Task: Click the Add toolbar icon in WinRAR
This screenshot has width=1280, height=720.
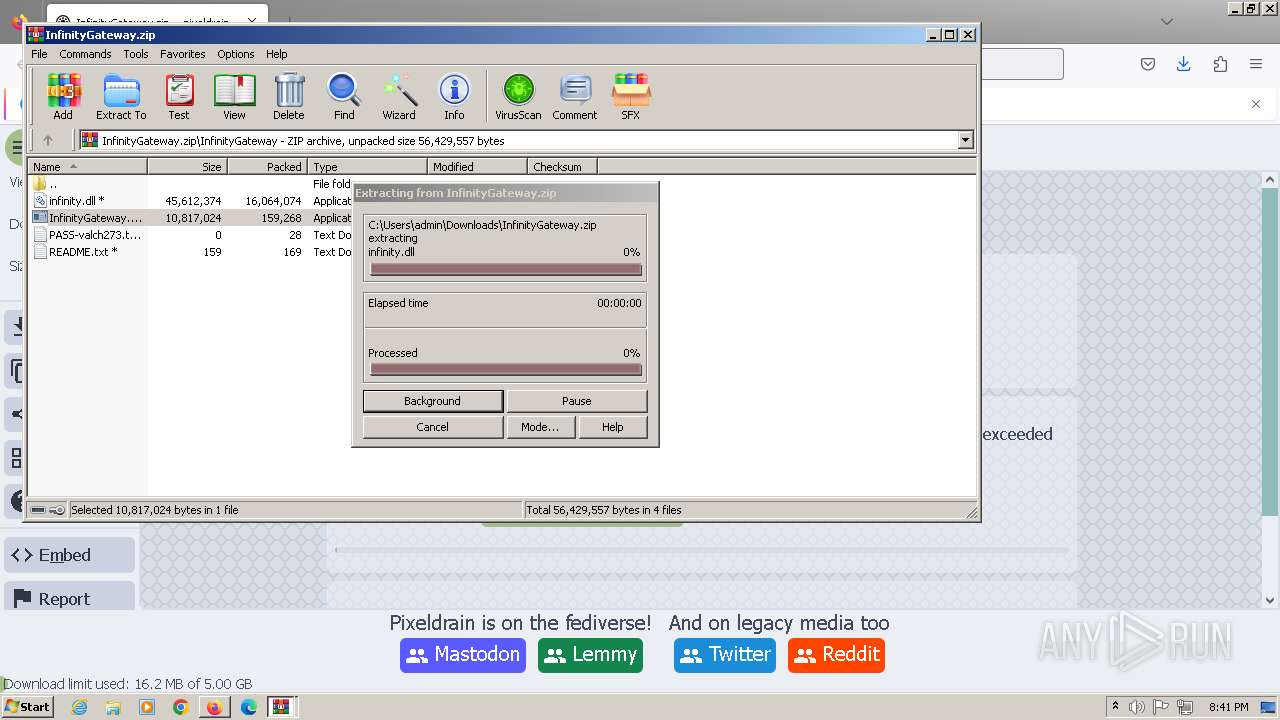Action: tap(63, 97)
